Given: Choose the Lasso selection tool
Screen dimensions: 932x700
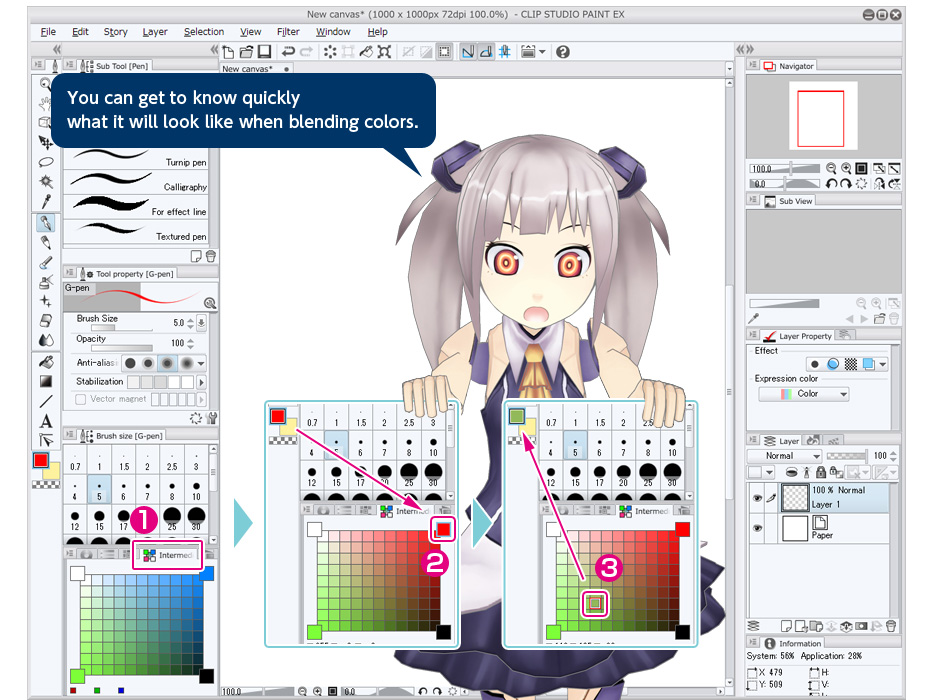Looking at the screenshot, I should 46,162.
